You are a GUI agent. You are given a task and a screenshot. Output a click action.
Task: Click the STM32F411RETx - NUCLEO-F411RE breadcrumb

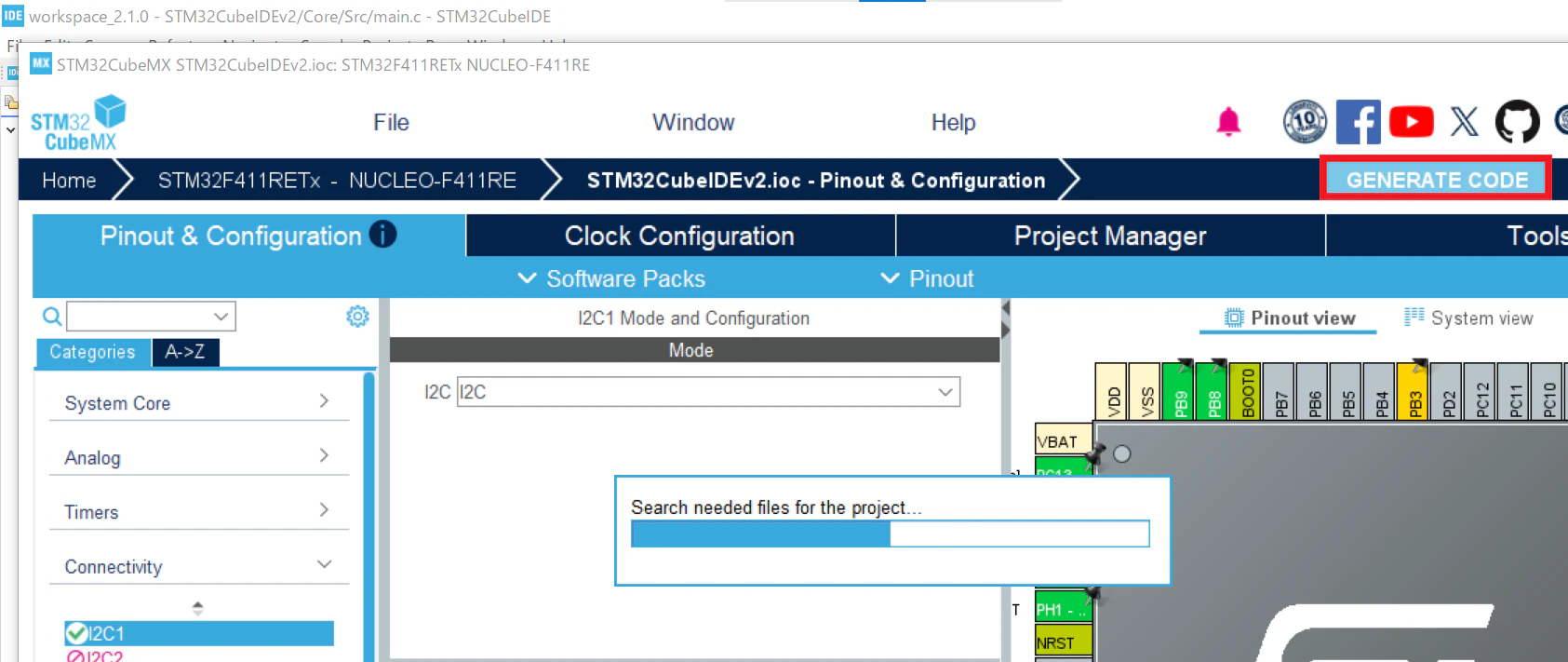pyautogui.click(x=337, y=181)
